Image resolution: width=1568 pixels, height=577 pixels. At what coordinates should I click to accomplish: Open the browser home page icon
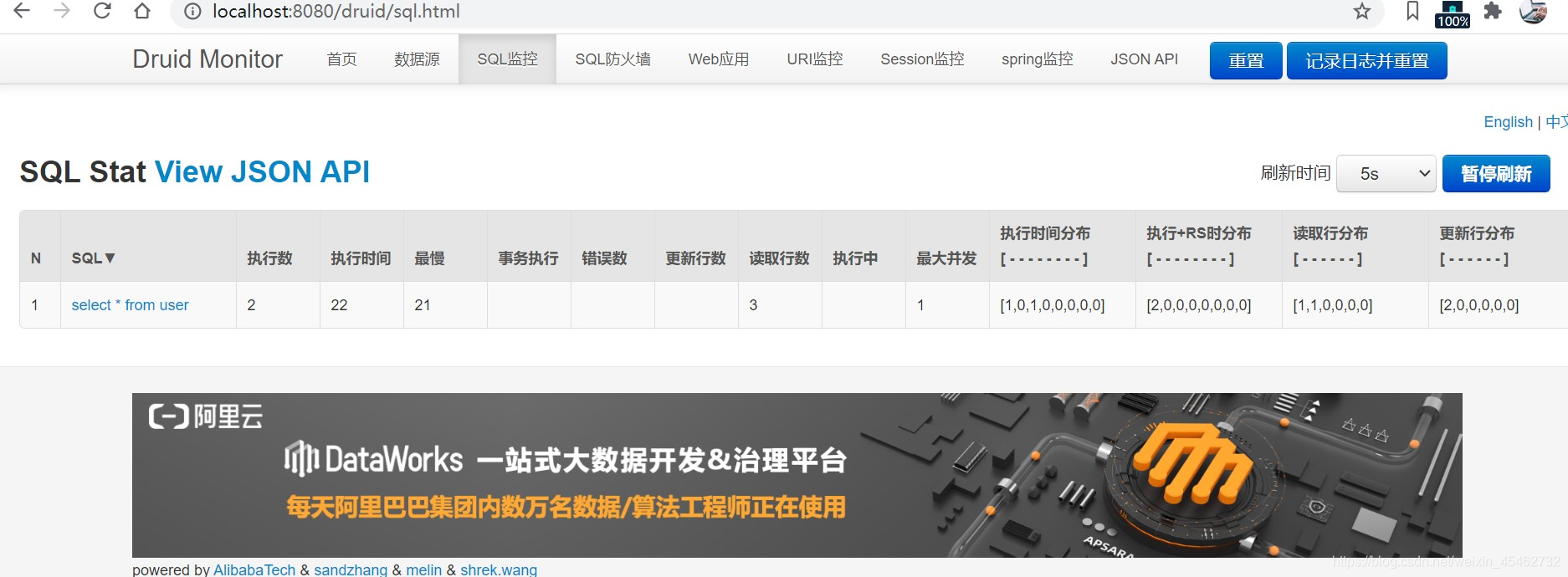point(142,11)
